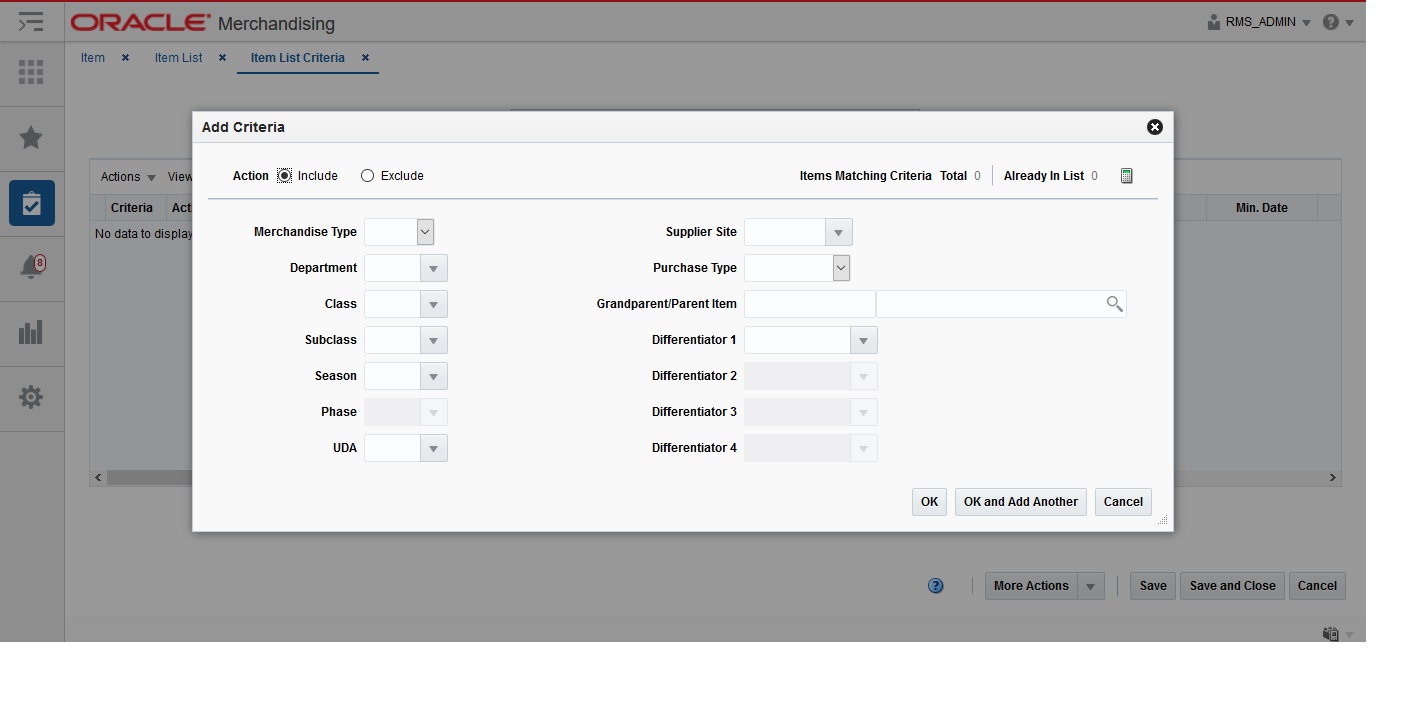1404x716 pixels.
Task: View notifications via the bell icon
Action: point(31,267)
